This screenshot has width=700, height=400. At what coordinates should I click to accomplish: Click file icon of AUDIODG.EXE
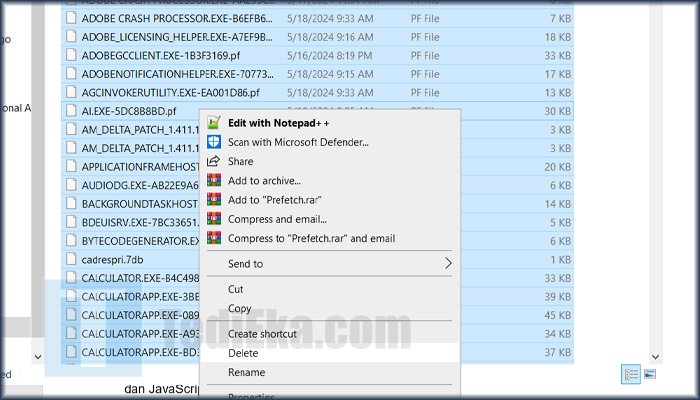[x=71, y=184]
